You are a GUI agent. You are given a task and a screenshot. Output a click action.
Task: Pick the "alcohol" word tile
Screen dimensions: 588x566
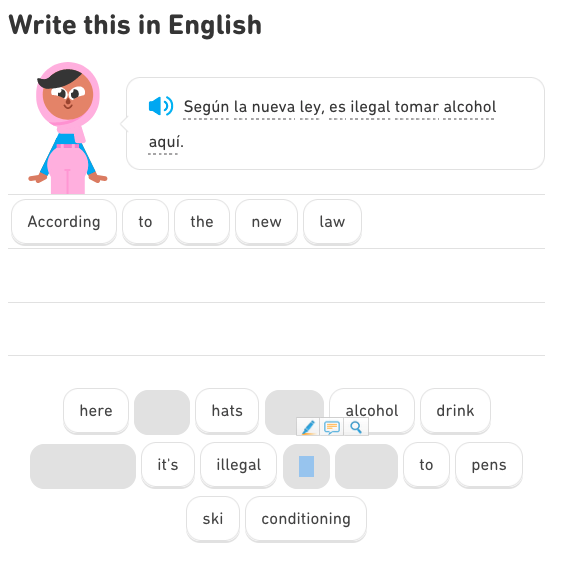point(372,411)
